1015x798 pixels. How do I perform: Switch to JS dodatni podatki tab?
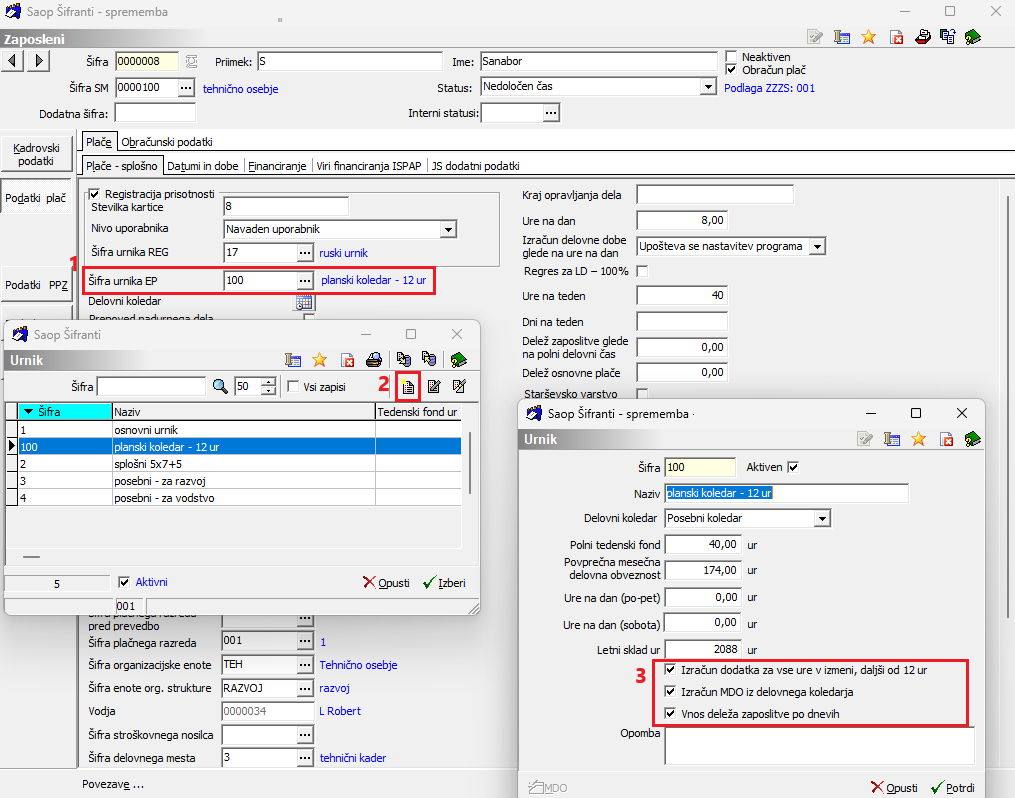(476, 166)
